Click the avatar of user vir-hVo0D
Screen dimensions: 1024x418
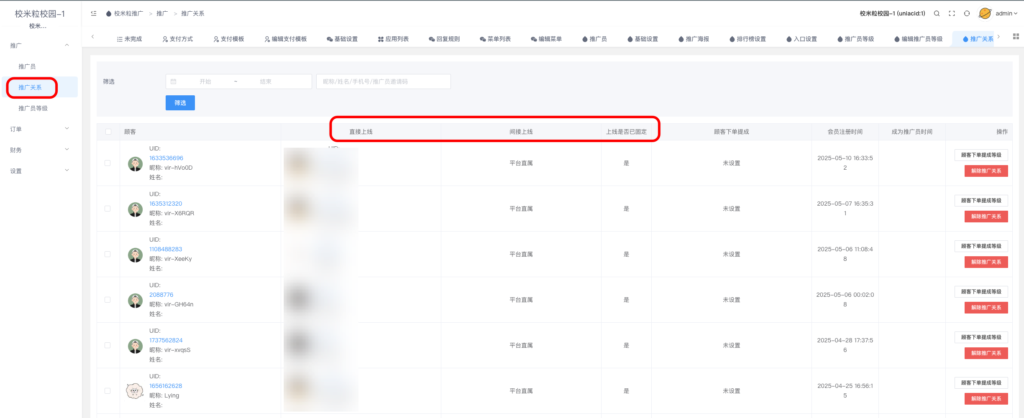(134, 164)
